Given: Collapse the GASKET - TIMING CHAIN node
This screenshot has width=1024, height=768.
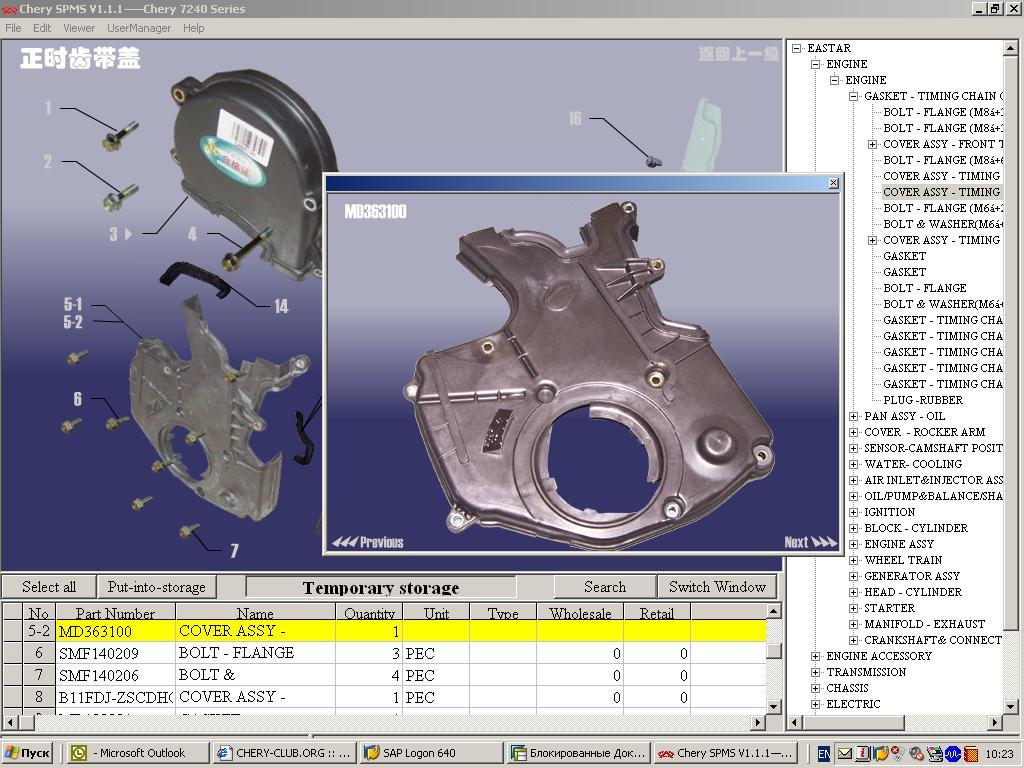Looking at the screenshot, I should coord(853,97).
